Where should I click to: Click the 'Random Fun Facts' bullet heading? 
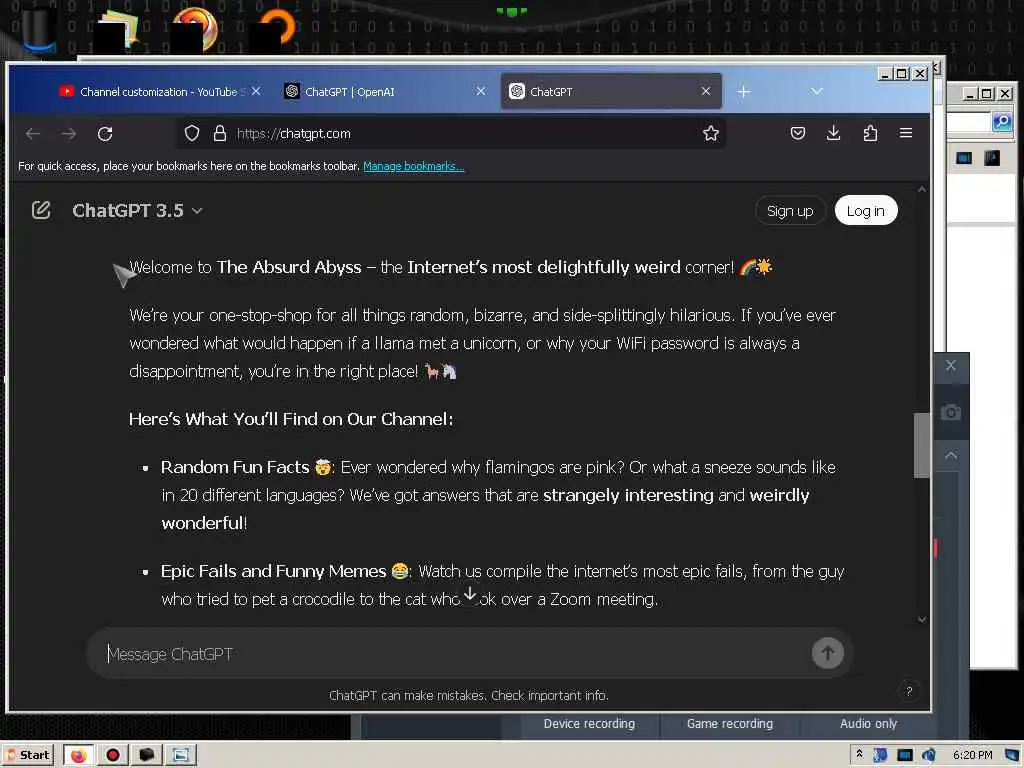[x=235, y=467]
